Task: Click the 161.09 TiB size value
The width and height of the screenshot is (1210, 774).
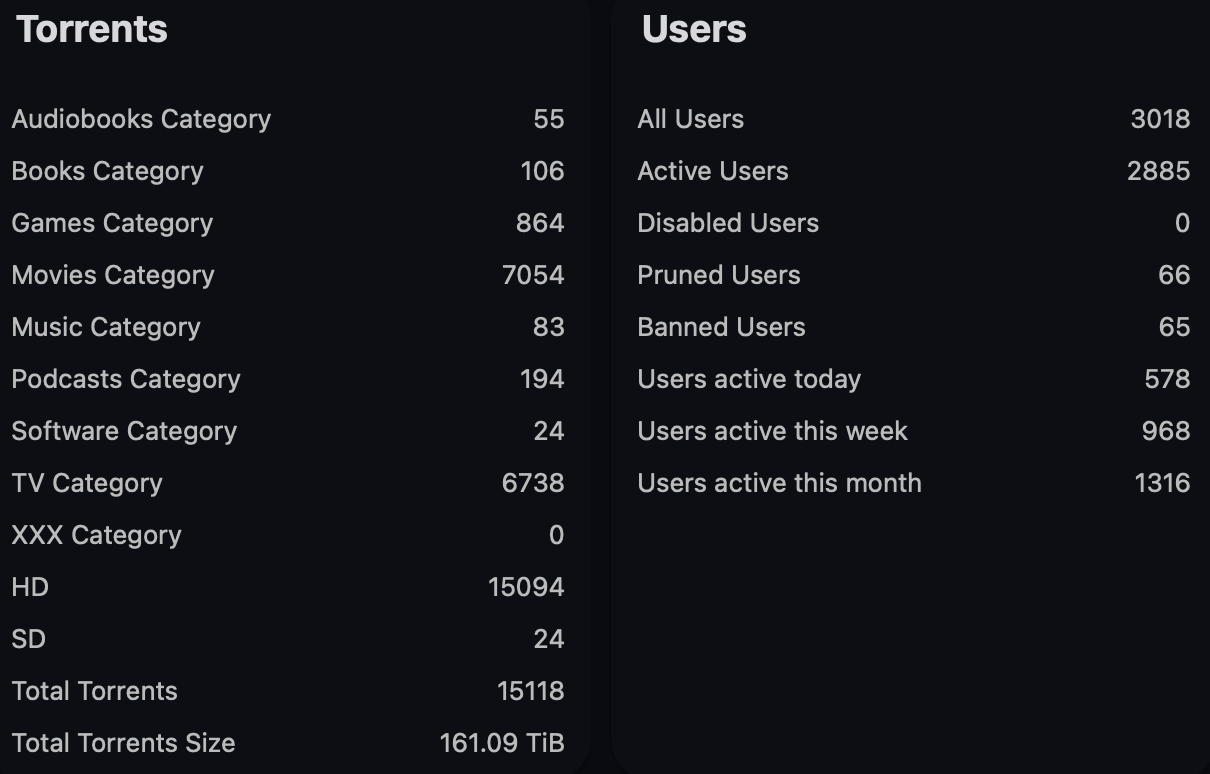Action: click(502, 743)
